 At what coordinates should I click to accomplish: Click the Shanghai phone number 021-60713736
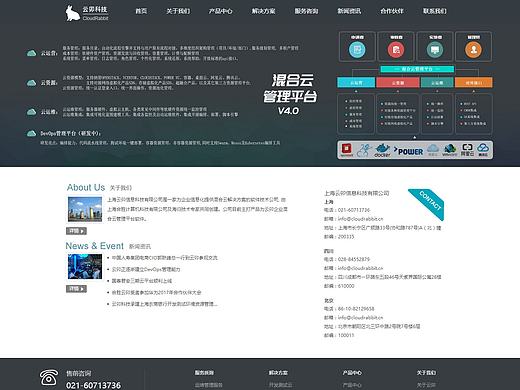click(354, 210)
